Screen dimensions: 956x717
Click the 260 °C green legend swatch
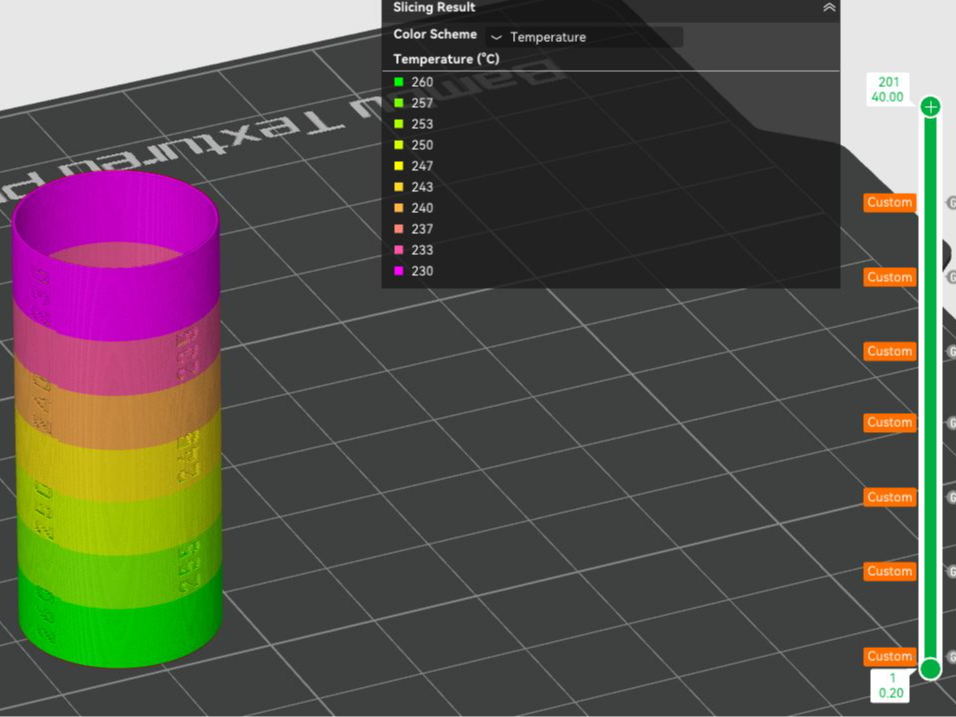tap(399, 82)
